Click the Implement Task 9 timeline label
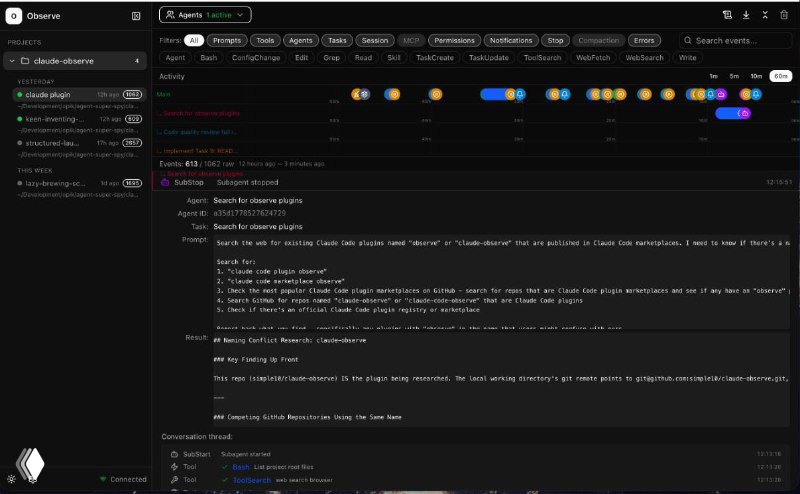This screenshot has height=494, width=800. tap(198, 151)
